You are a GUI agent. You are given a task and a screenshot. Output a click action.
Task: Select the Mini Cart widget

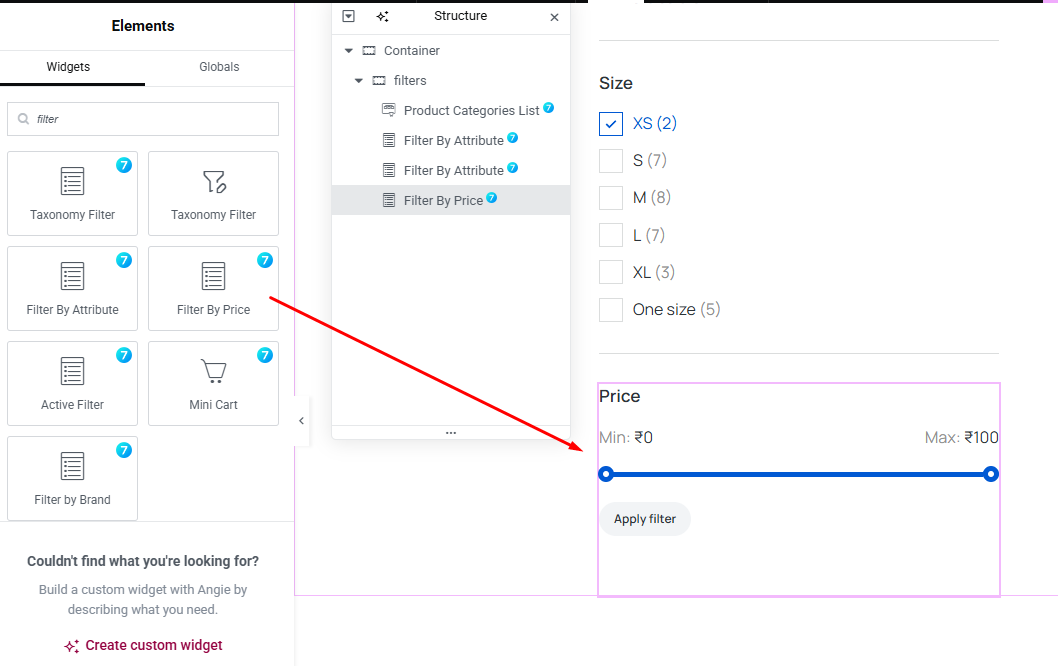tap(213, 383)
